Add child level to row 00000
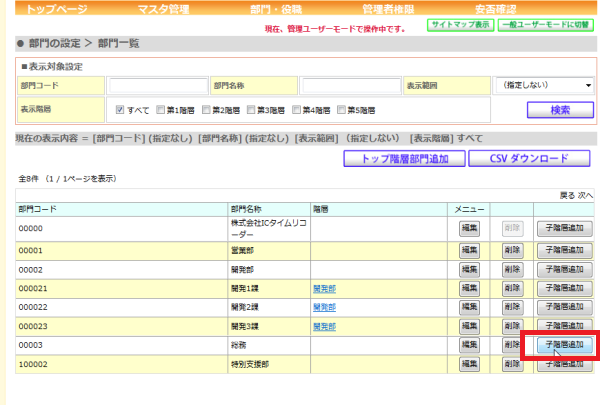 pos(564,229)
